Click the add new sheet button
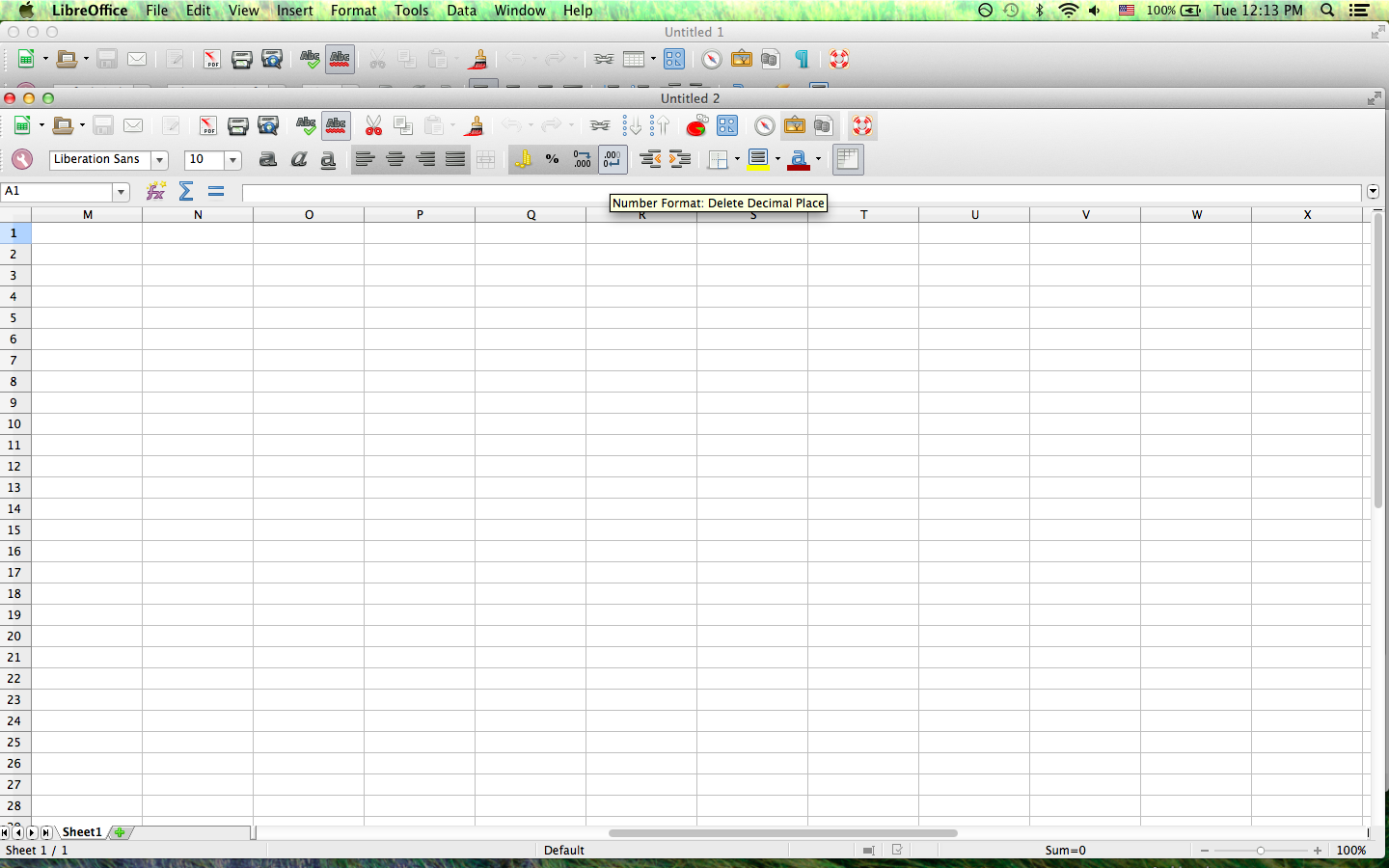This screenshot has height=868, width=1389. click(120, 832)
